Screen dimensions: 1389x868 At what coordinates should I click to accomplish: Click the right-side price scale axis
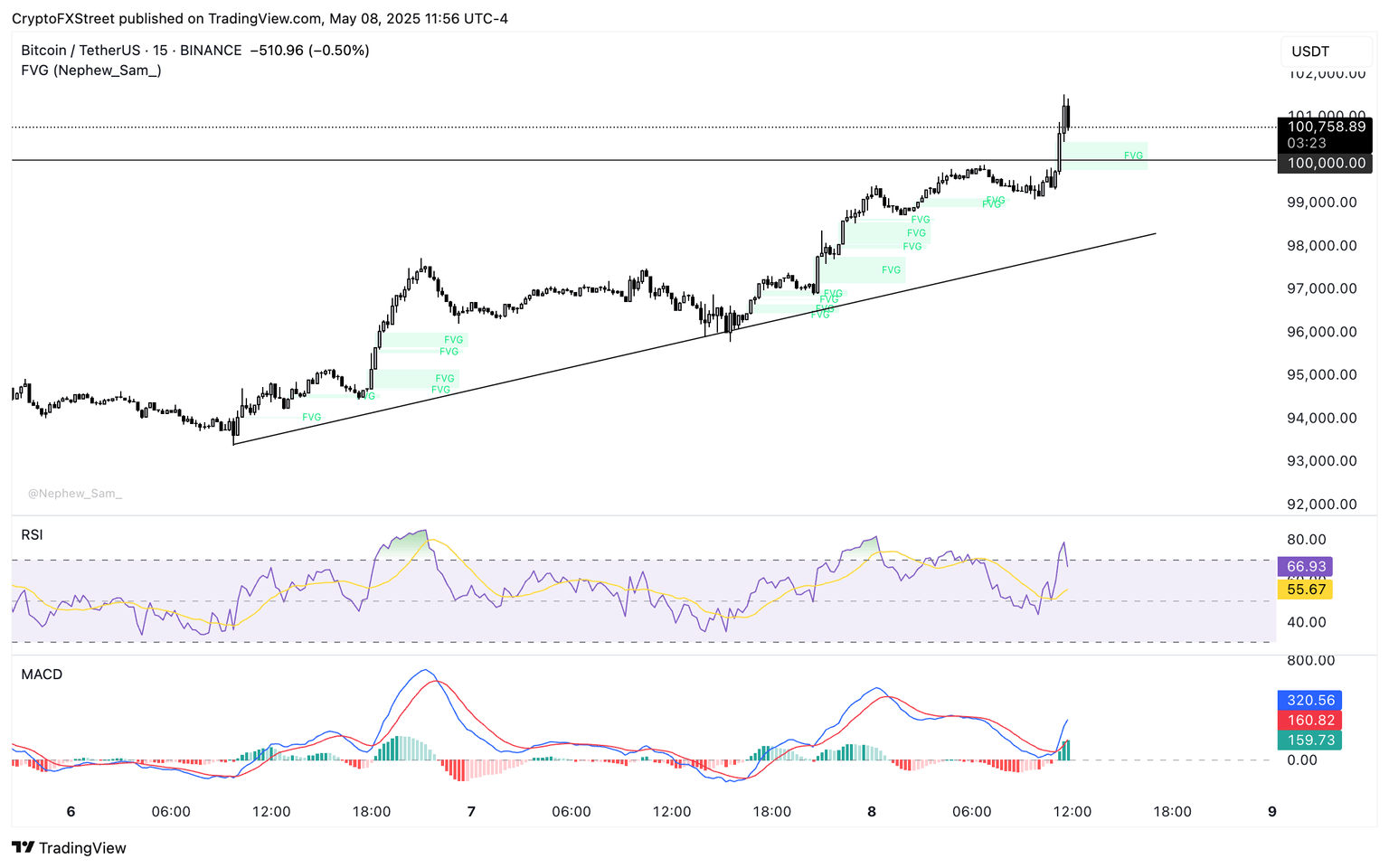coord(1322,316)
